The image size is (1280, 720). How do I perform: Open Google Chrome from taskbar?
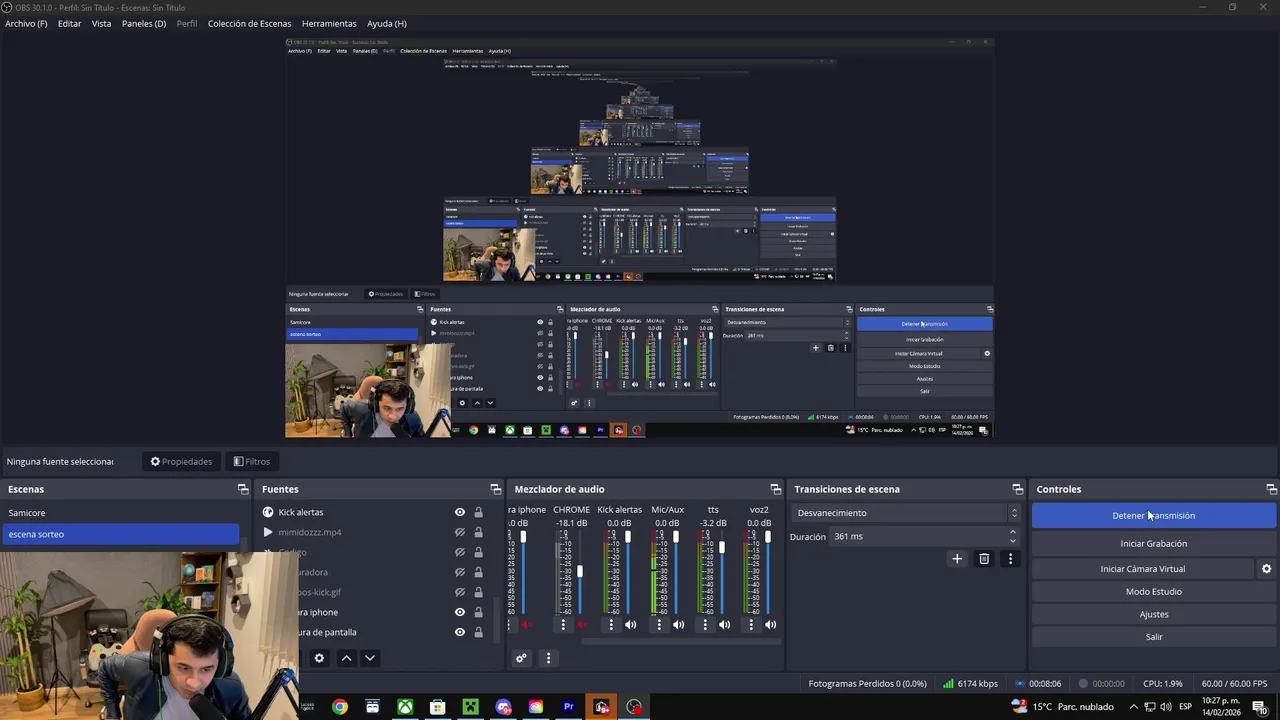pos(340,707)
